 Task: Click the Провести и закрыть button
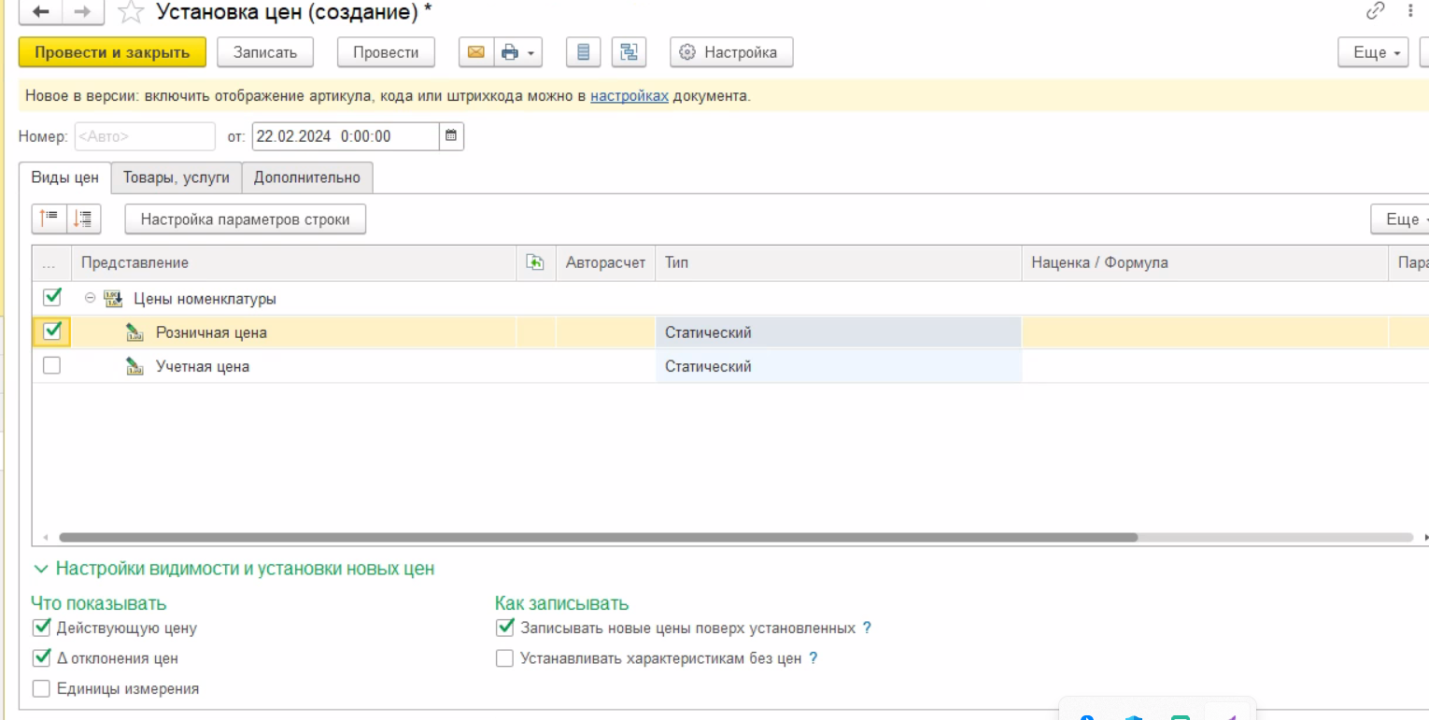click(x=112, y=52)
